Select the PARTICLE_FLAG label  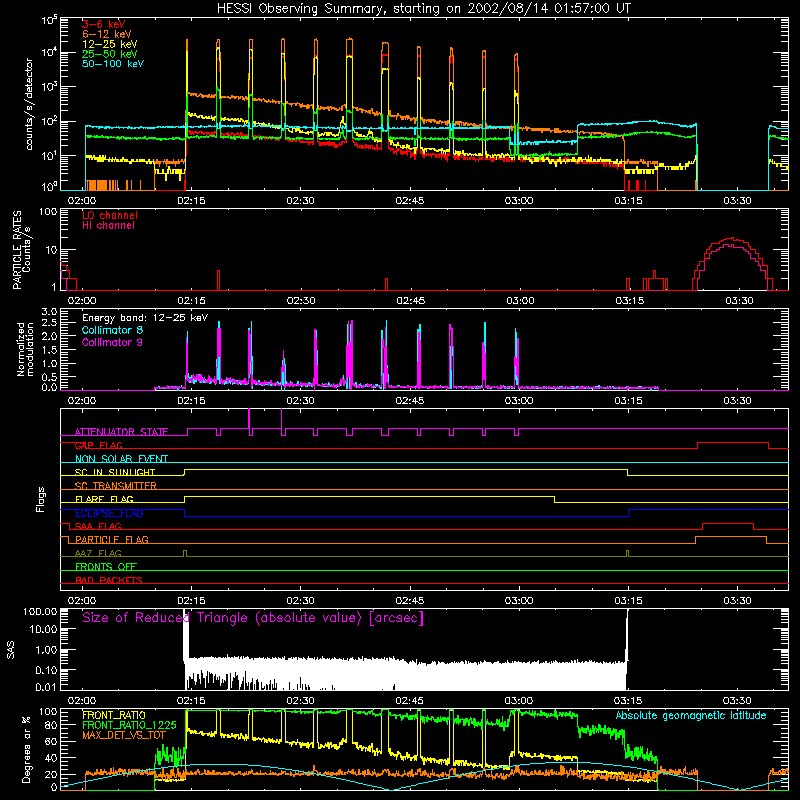click(112, 539)
